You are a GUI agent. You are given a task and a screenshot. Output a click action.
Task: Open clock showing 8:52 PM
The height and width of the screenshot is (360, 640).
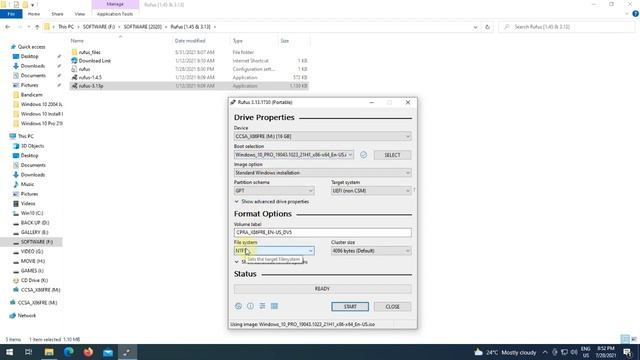(x=605, y=352)
